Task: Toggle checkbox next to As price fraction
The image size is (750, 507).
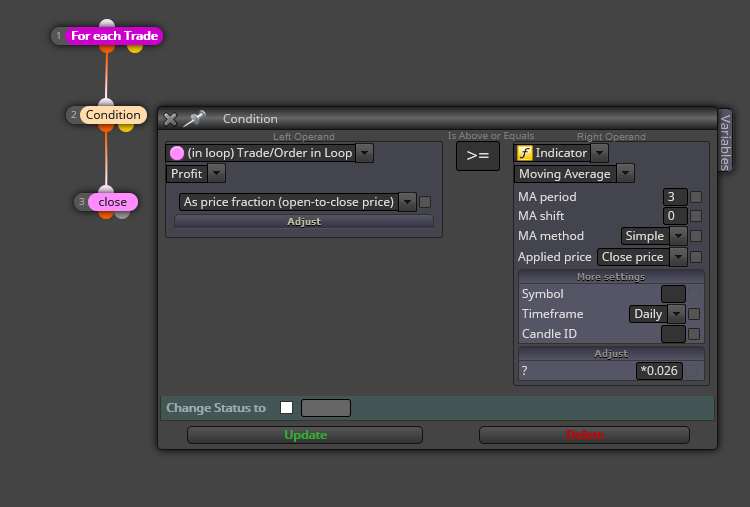Action: tap(425, 202)
